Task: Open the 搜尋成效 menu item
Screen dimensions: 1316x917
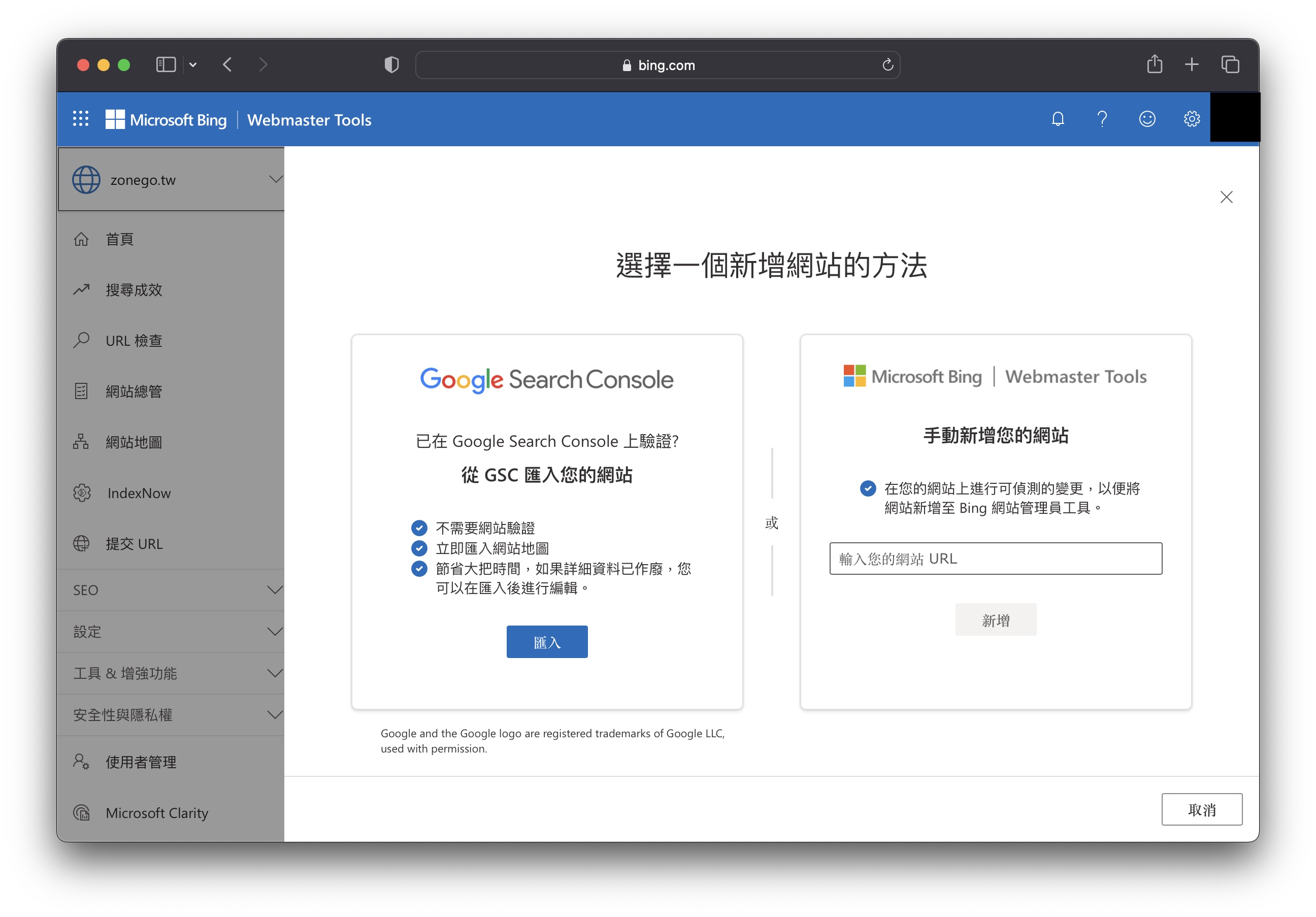Action: [x=171, y=289]
